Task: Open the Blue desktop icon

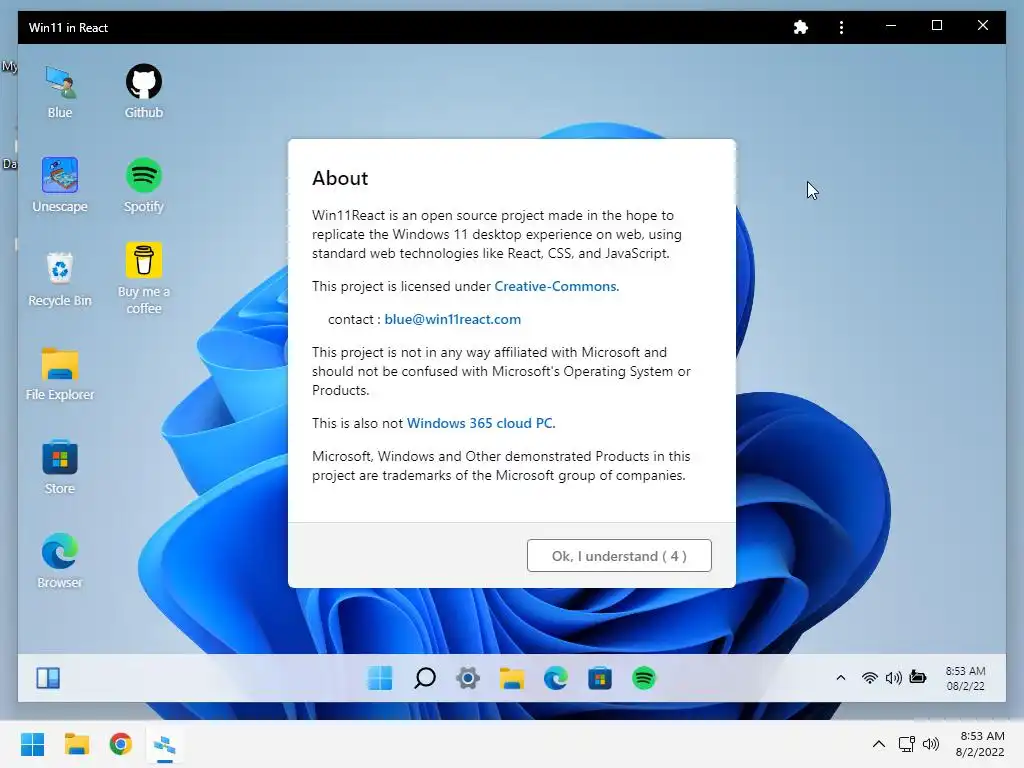Action: click(x=60, y=91)
